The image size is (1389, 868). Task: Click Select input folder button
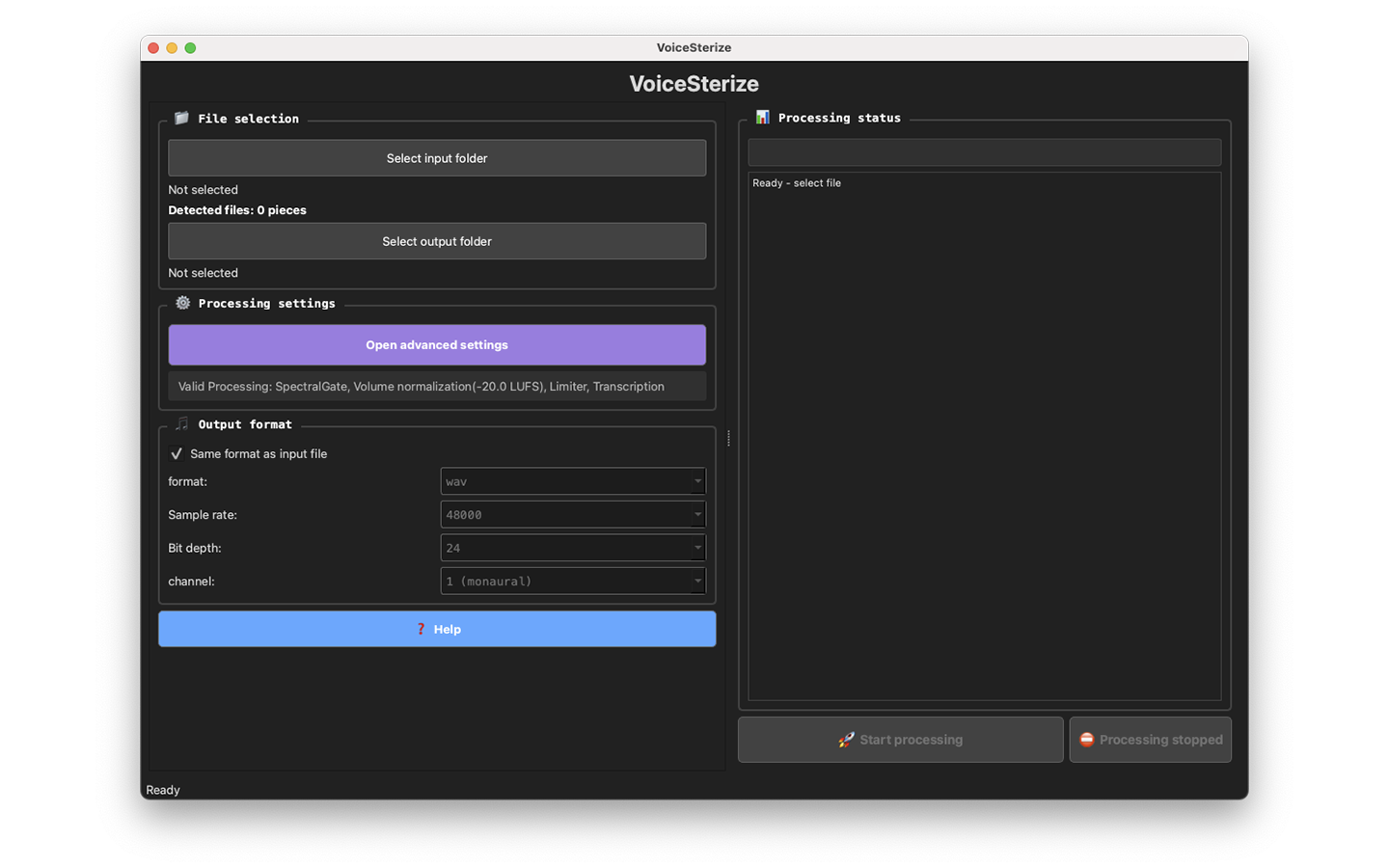pyautogui.click(x=437, y=158)
